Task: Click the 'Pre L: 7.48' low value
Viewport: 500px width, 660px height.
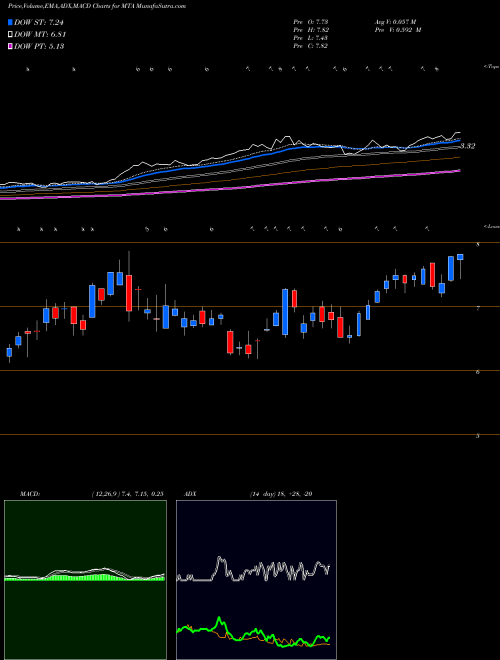Action: click(311, 38)
